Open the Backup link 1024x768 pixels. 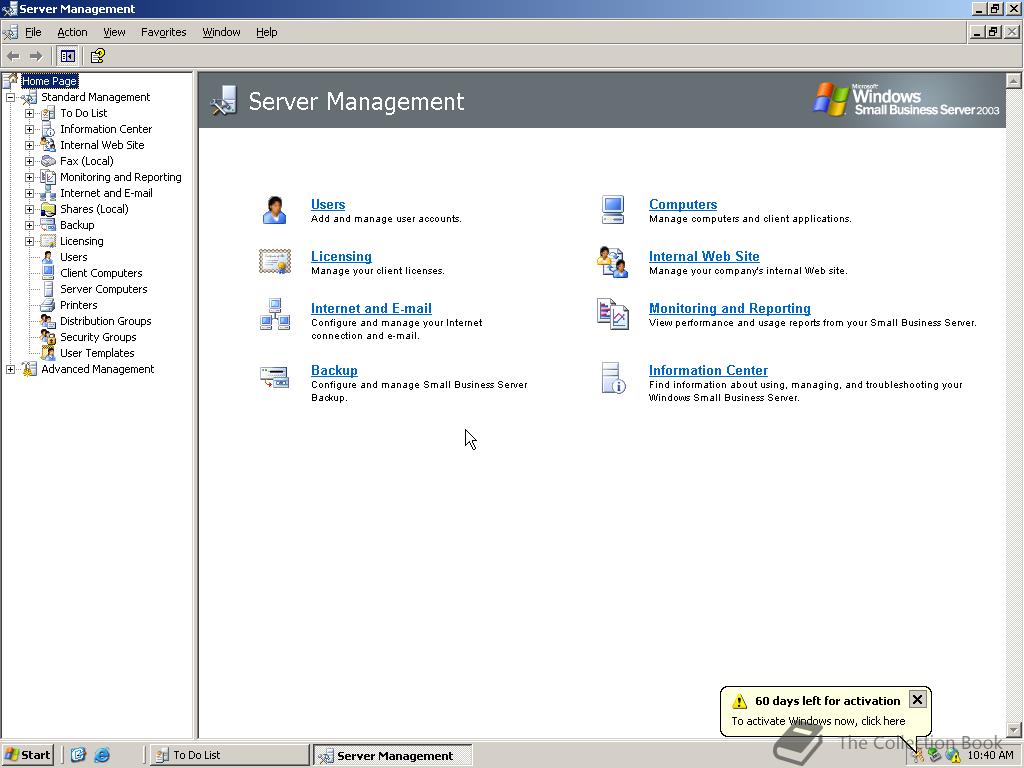tap(334, 370)
